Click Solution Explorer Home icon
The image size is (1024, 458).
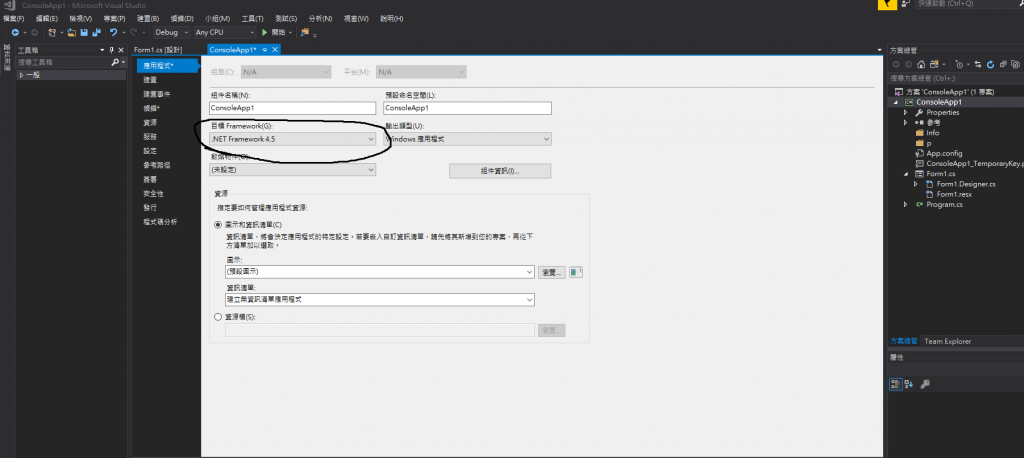(x=921, y=64)
